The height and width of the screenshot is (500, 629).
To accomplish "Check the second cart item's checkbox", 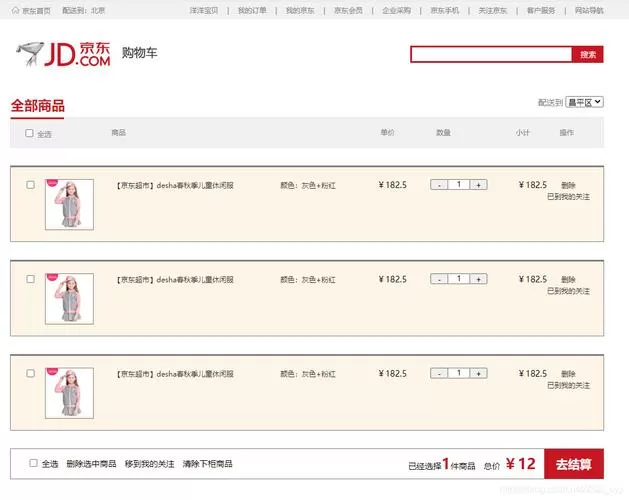I will [30, 279].
